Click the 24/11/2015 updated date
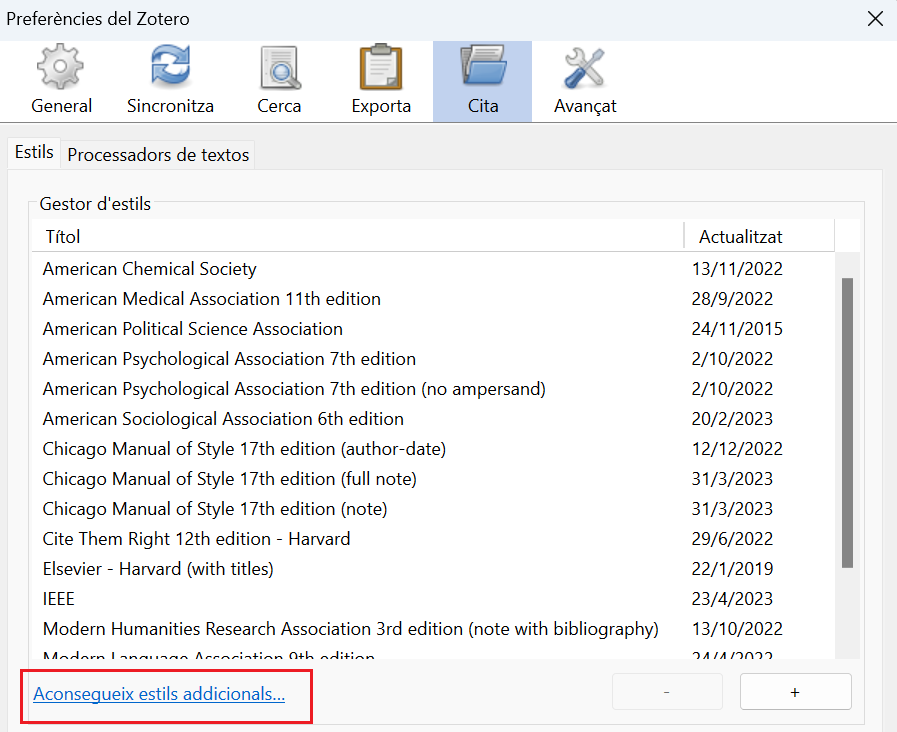This screenshot has height=732, width=897. (737, 329)
